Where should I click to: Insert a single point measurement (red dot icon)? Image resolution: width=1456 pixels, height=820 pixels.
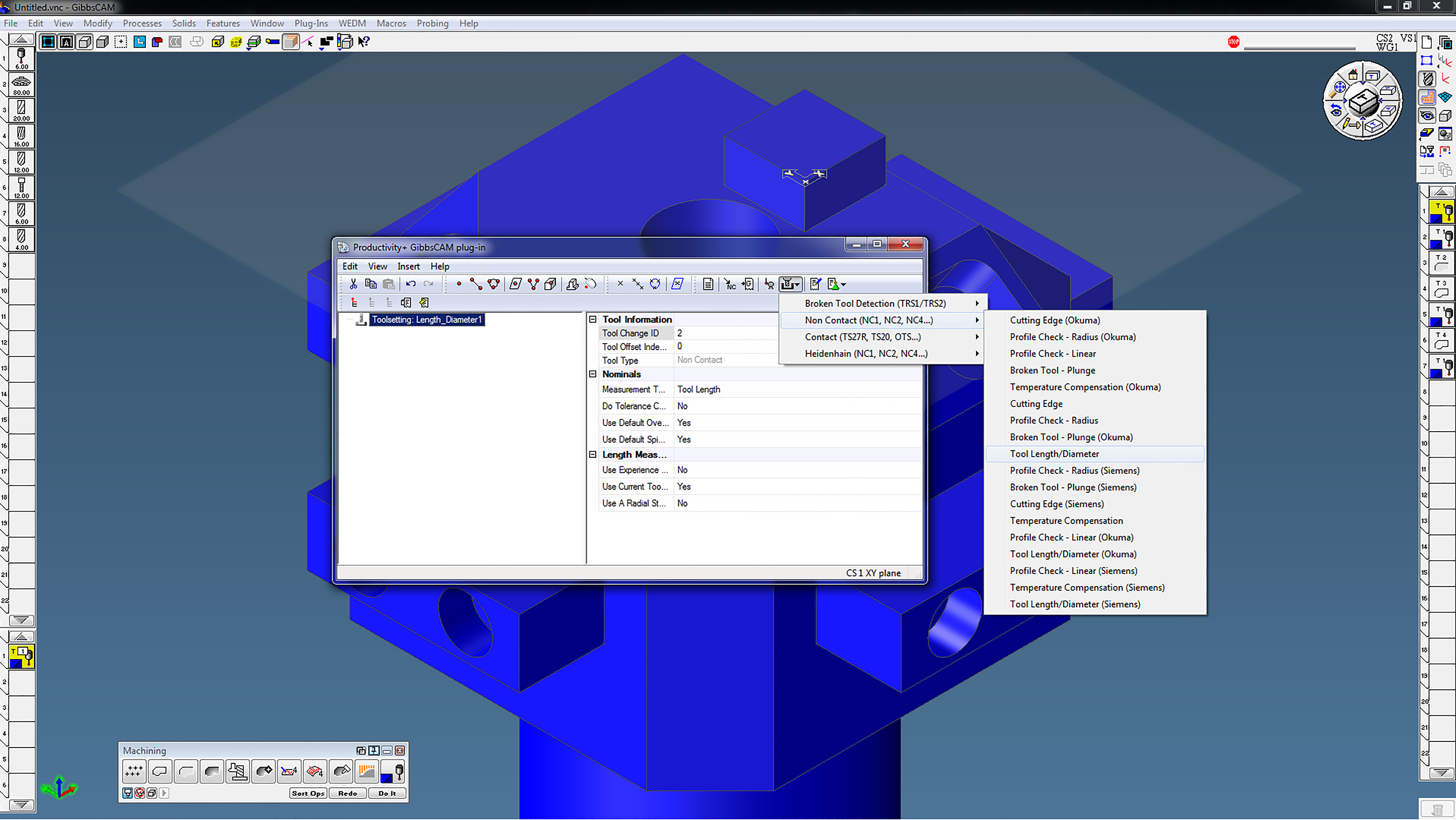coord(459,284)
